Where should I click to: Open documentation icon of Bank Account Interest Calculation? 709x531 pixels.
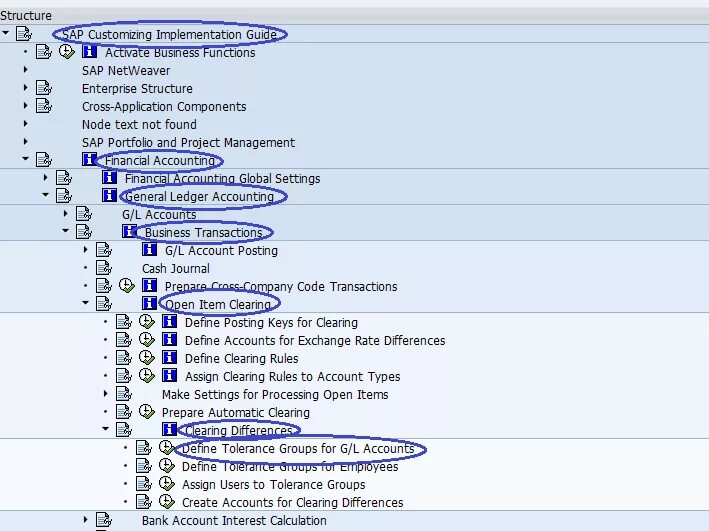104,520
